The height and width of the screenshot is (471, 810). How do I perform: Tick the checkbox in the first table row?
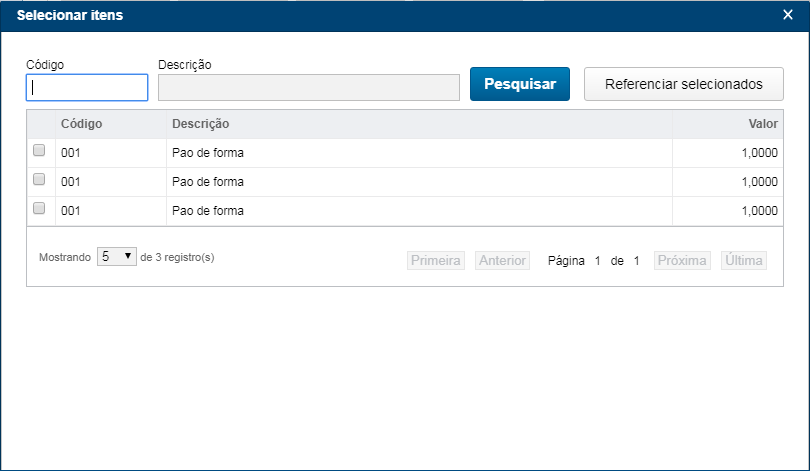pos(39,151)
